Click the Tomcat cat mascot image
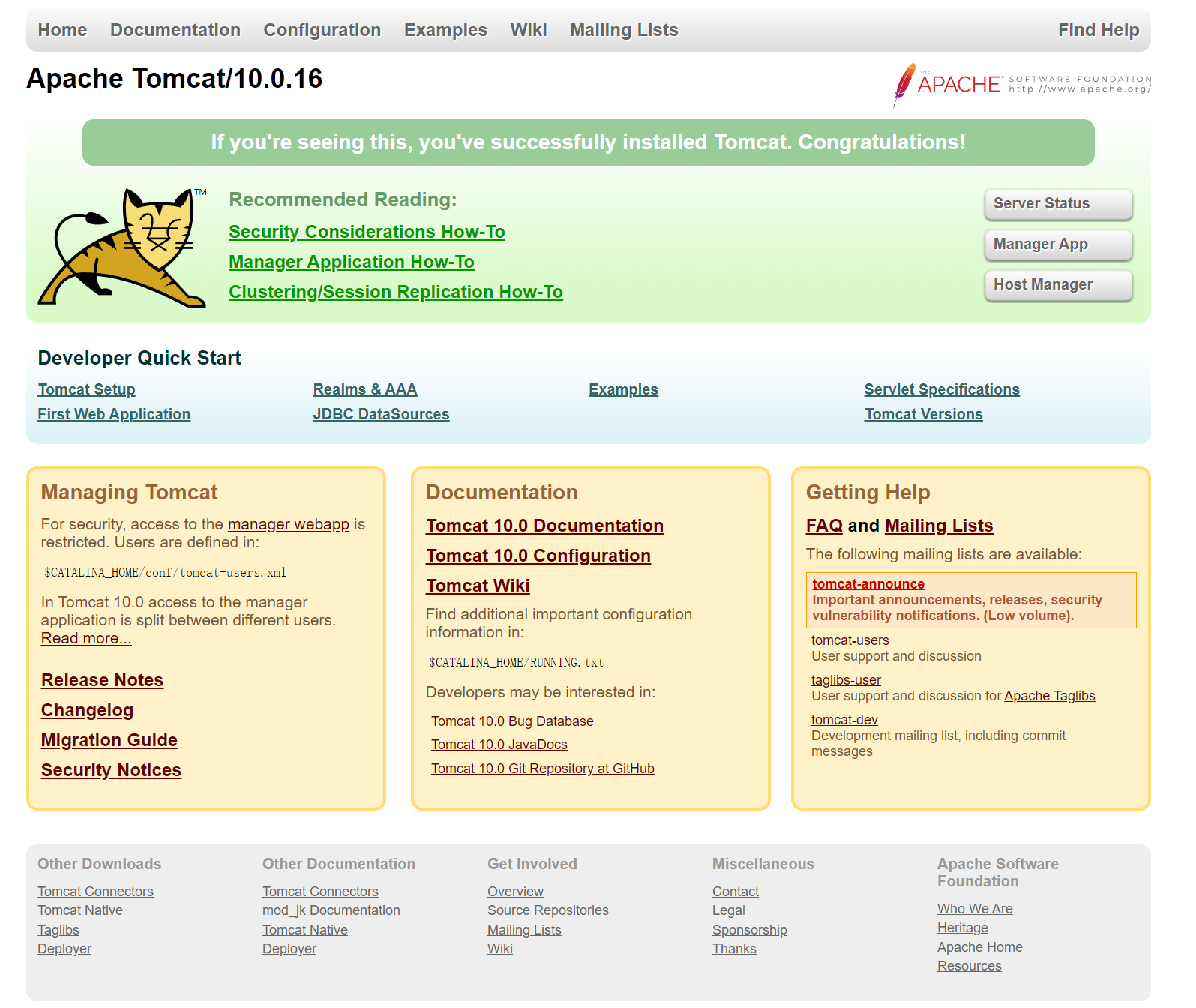The height and width of the screenshot is (1008, 1196). [123, 247]
